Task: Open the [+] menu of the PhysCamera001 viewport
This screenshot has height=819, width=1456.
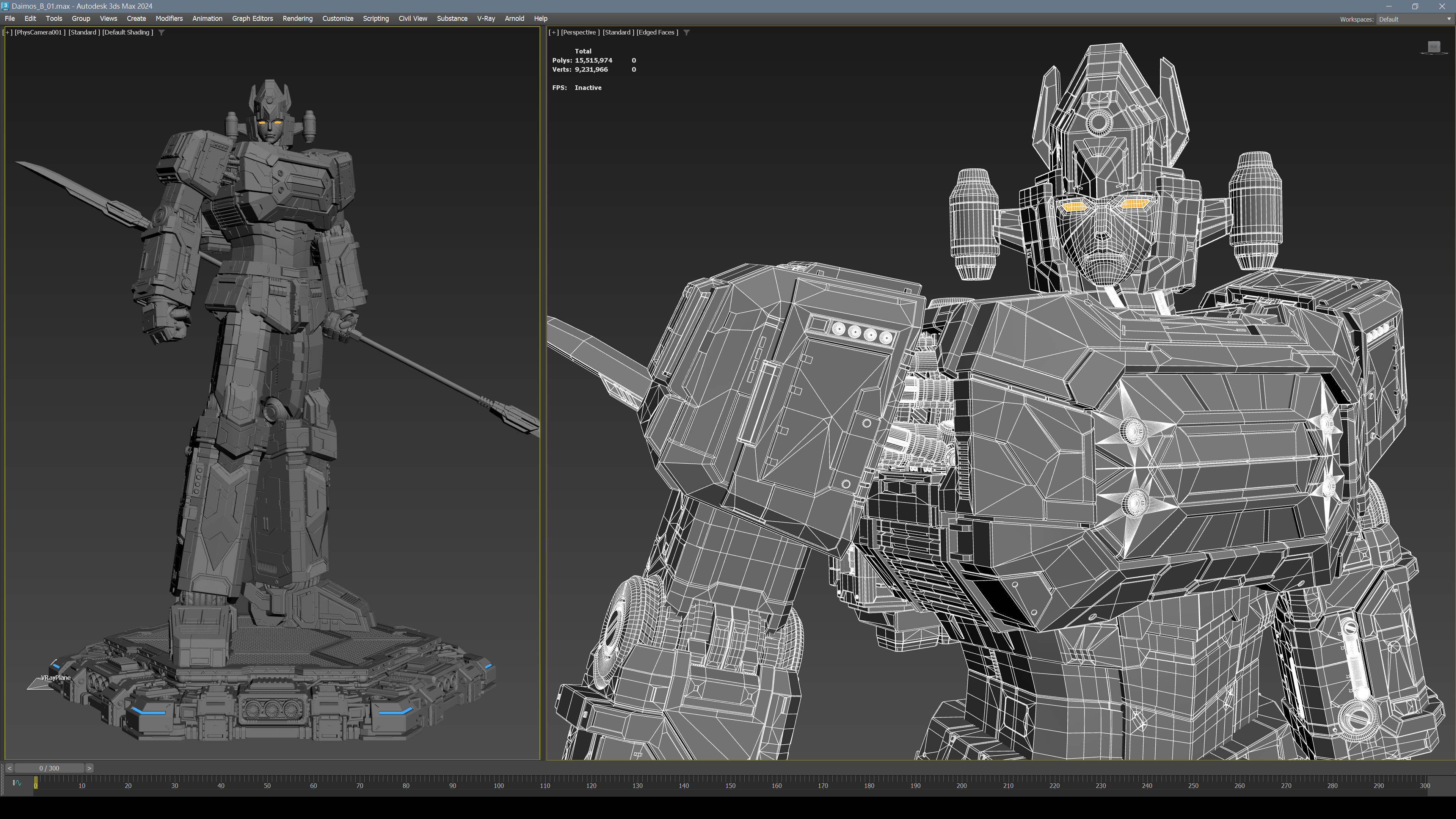Action: click(x=8, y=33)
